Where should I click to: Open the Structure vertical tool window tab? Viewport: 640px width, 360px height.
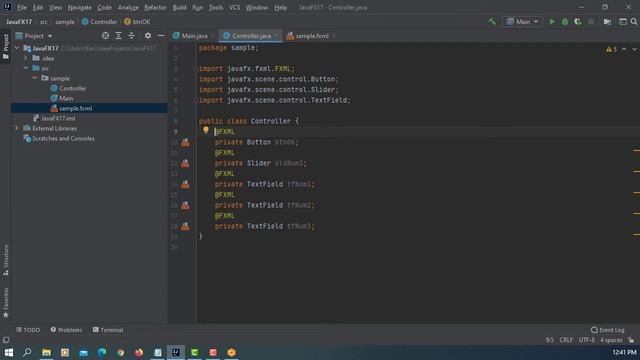coord(6,260)
